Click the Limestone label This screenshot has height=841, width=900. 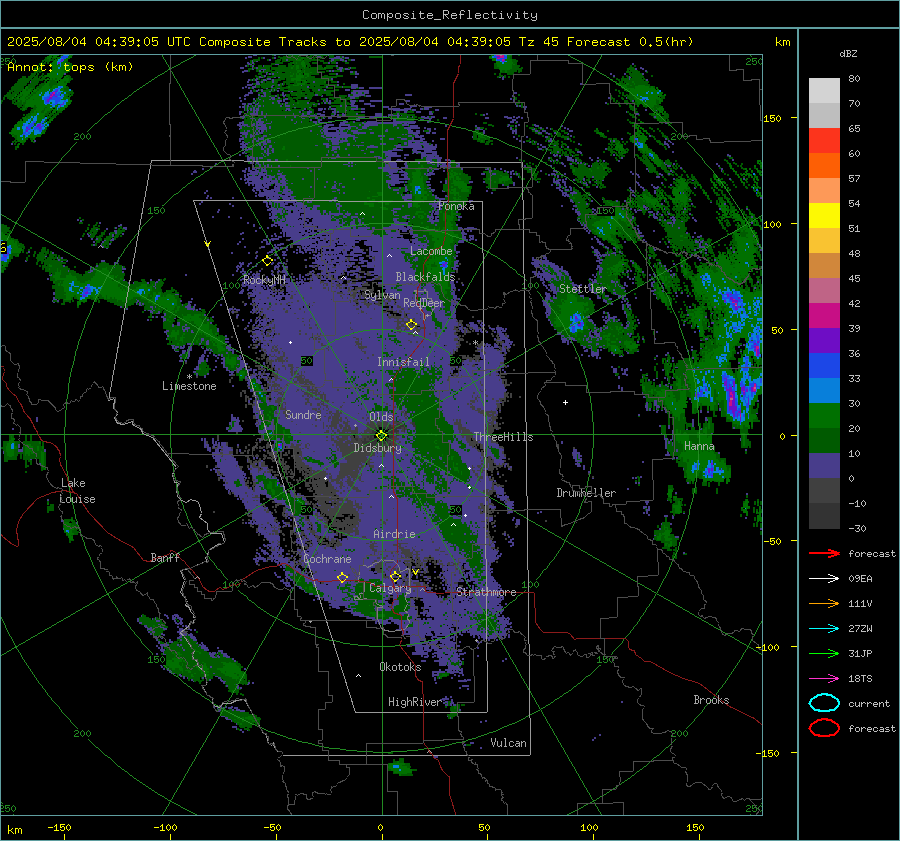pyautogui.click(x=189, y=386)
